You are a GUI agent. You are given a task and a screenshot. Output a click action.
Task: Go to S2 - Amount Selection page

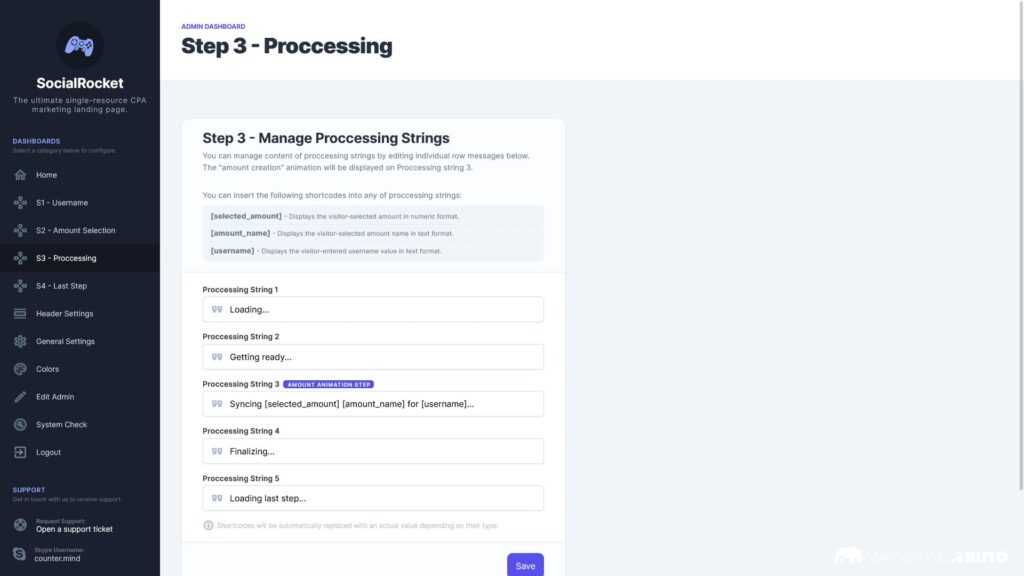(x=75, y=231)
